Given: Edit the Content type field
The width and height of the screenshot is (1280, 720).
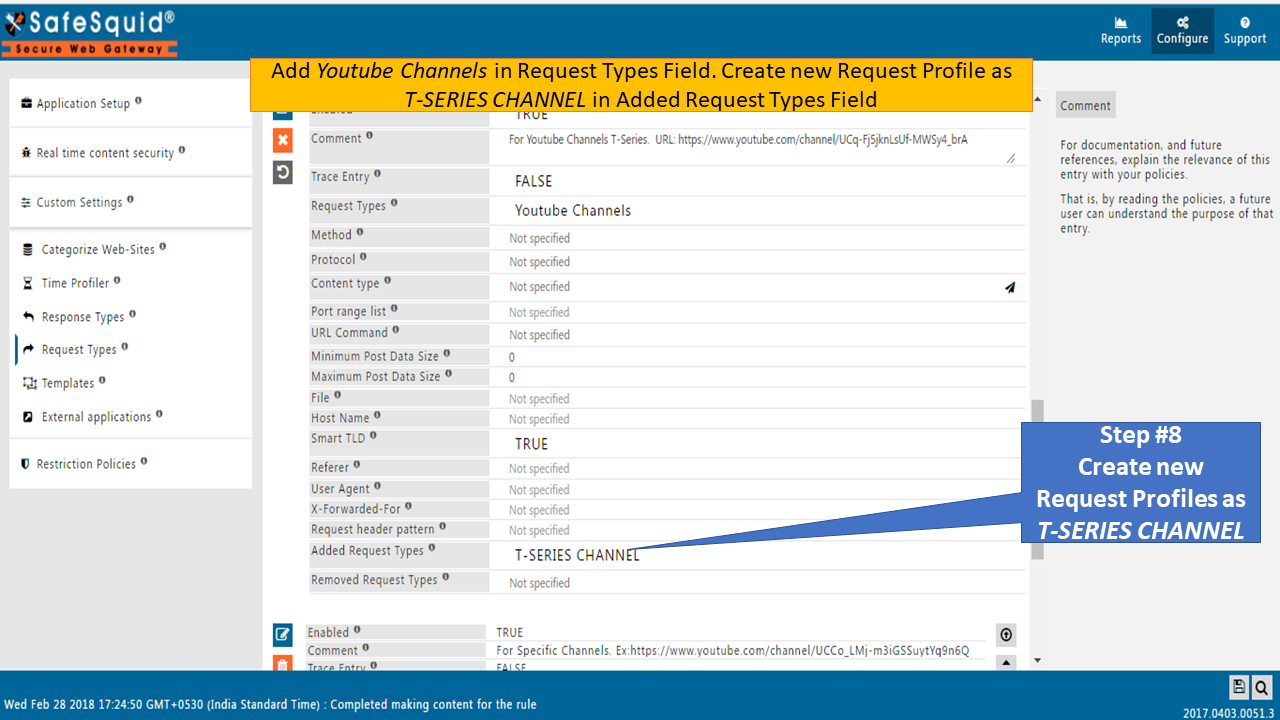Looking at the screenshot, I should click(755, 287).
